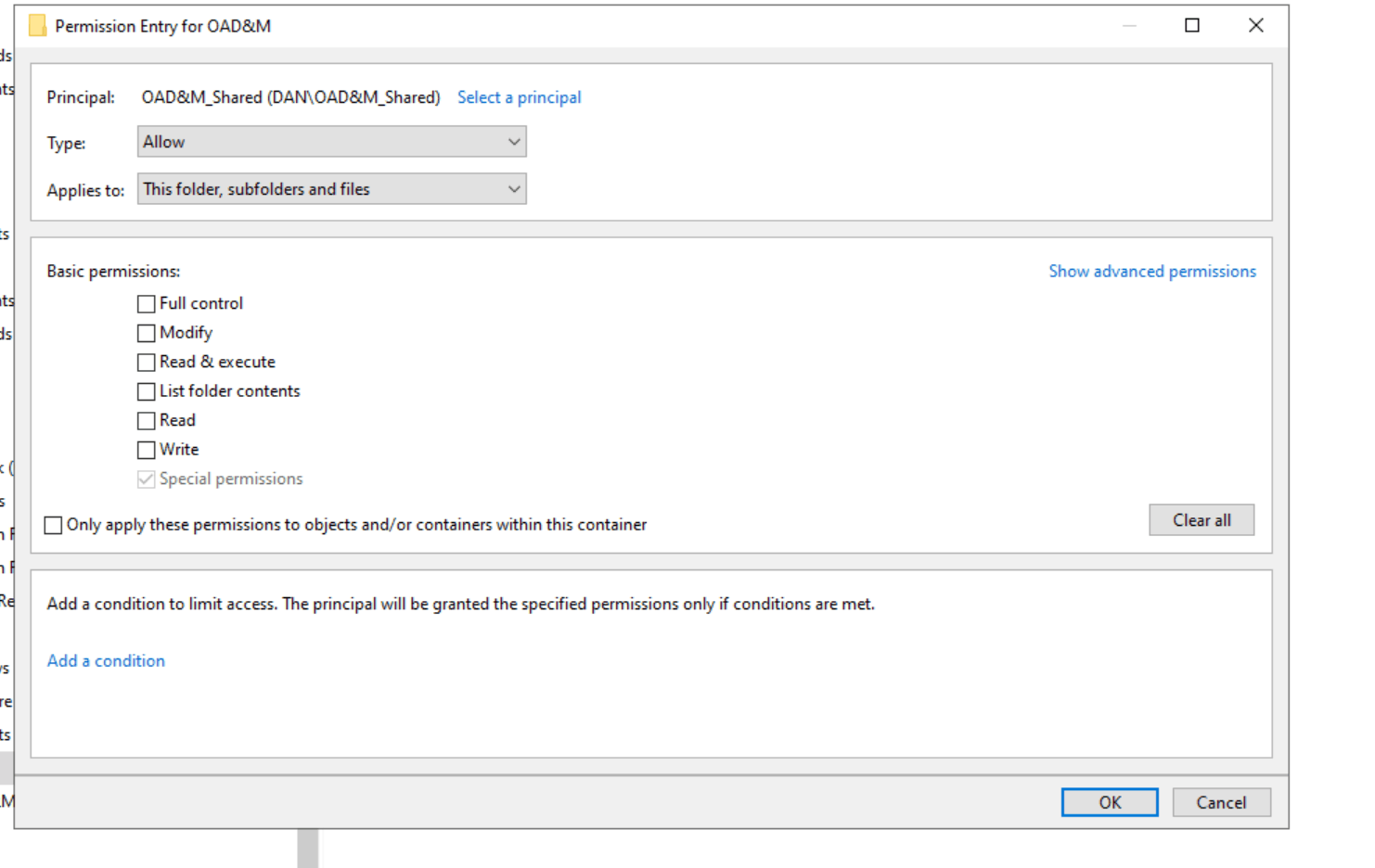
Task: Maximize the Permission Entry window
Action: 1192,25
